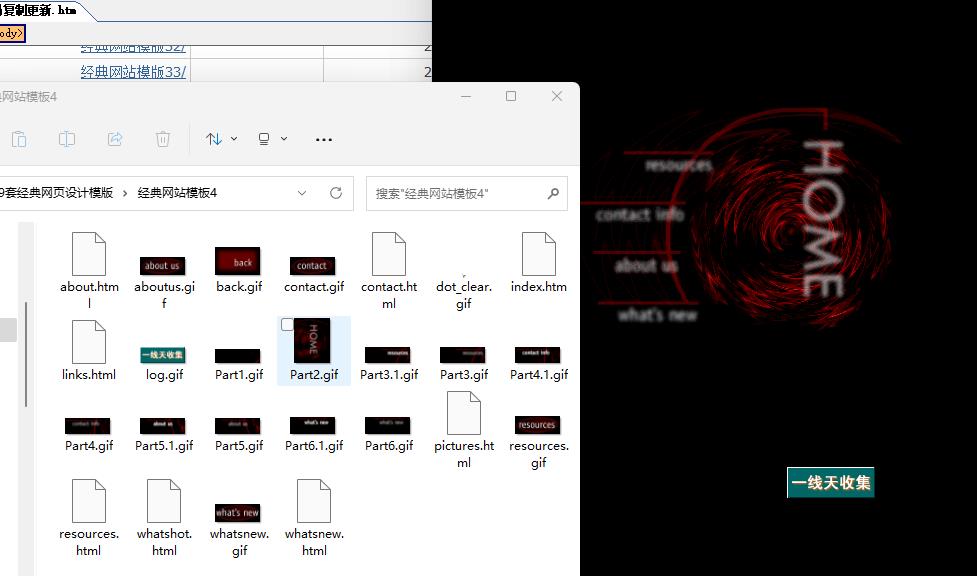Select the whatshot.html file icon
Viewport: 977px width, 576px height.
click(164, 501)
